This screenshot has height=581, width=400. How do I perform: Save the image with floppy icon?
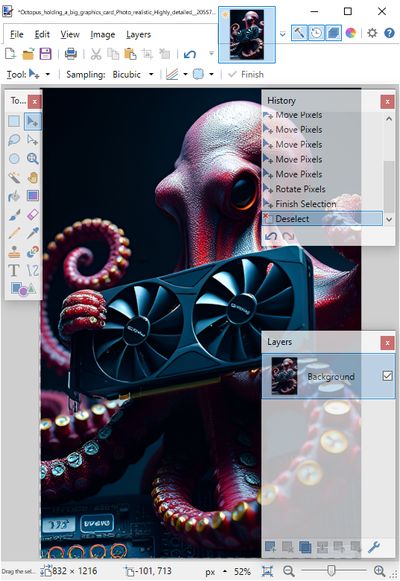coord(45,54)
